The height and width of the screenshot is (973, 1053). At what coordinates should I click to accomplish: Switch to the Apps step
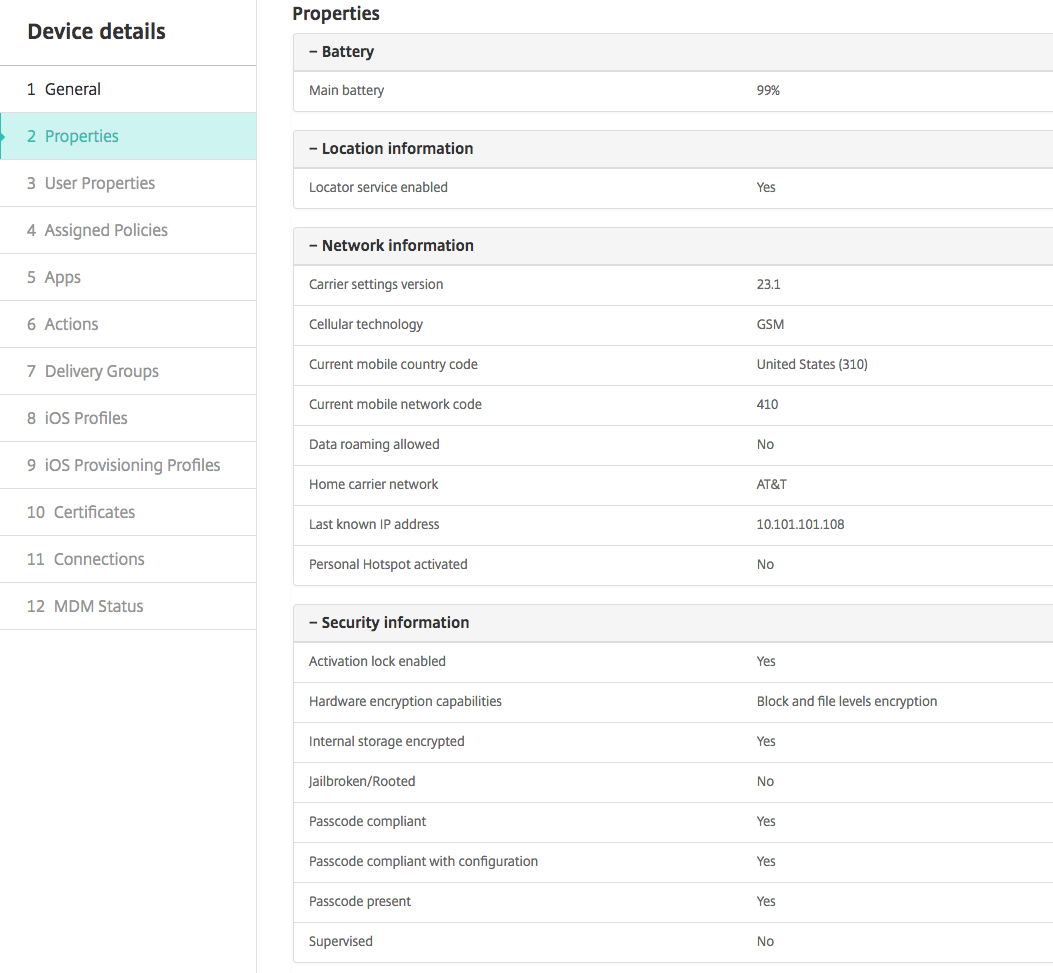[x=63, y=277]
